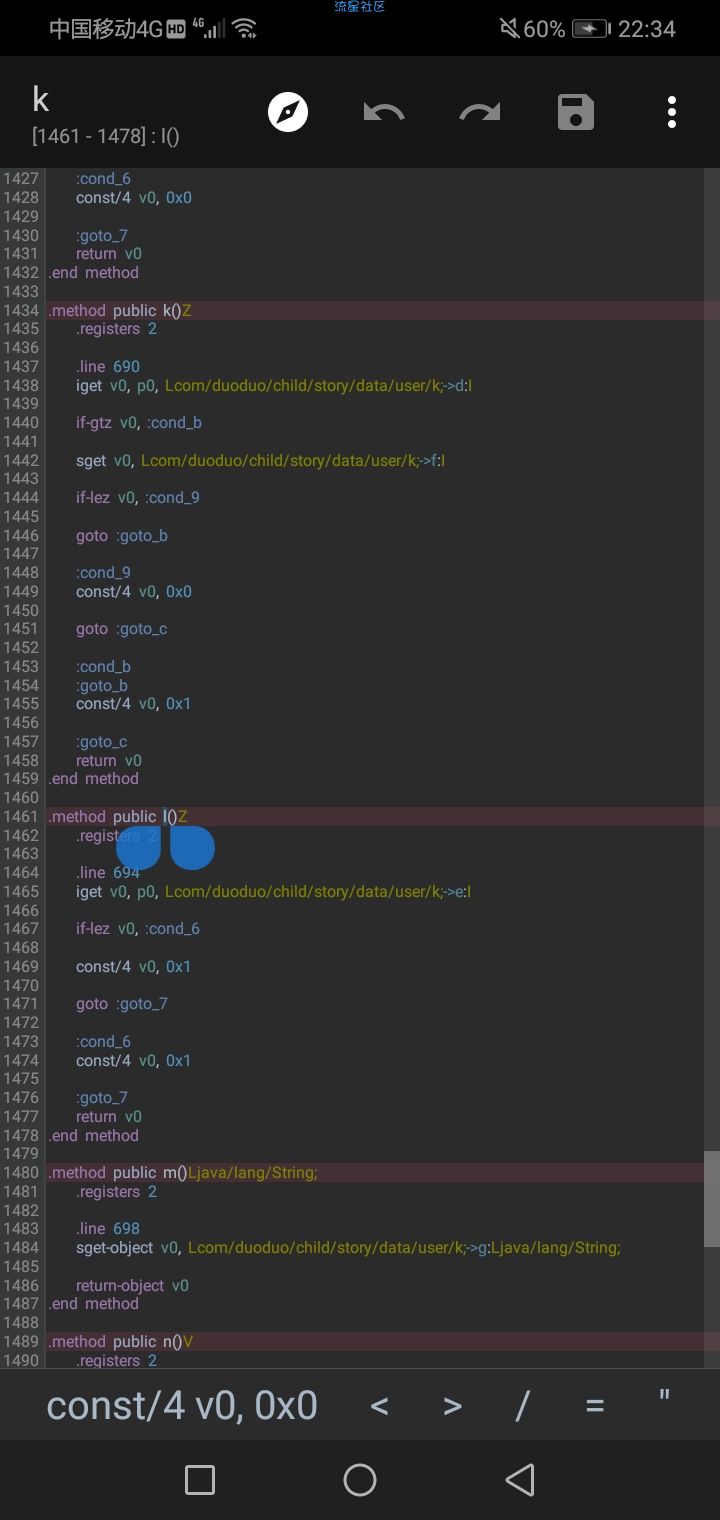This screenshot has width=720, height=1520.
Task: Tap 'return v0' on line 1458
Action: click(x=109, y=761)
